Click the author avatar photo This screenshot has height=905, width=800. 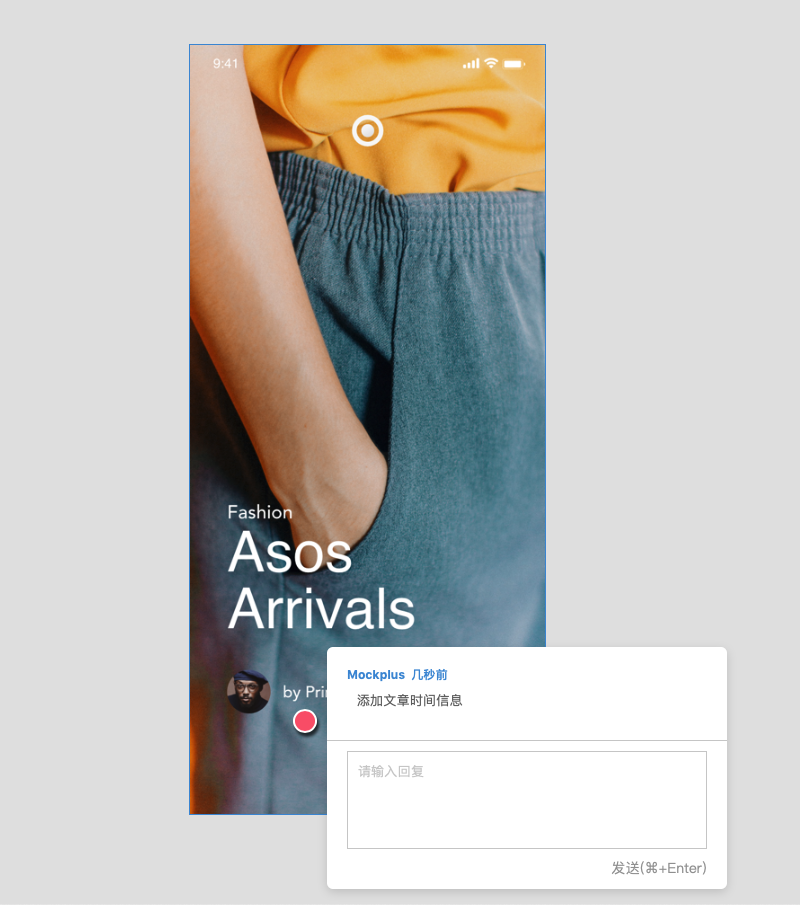[249, 691]
